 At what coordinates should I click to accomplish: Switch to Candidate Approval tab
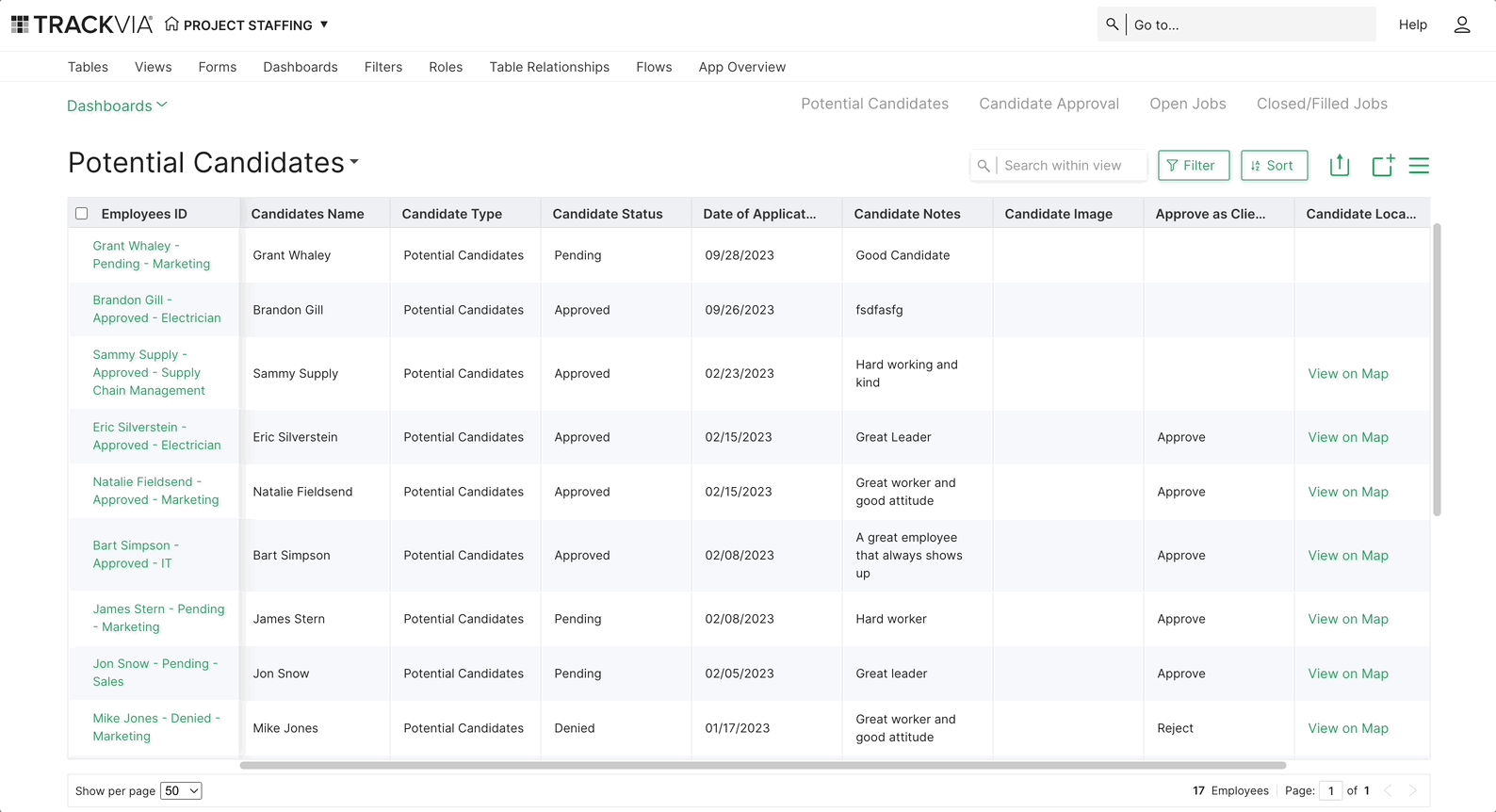1049,104
